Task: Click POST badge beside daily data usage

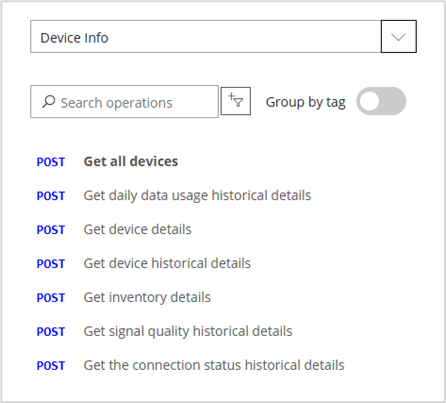Action: (x=51, y=196)
